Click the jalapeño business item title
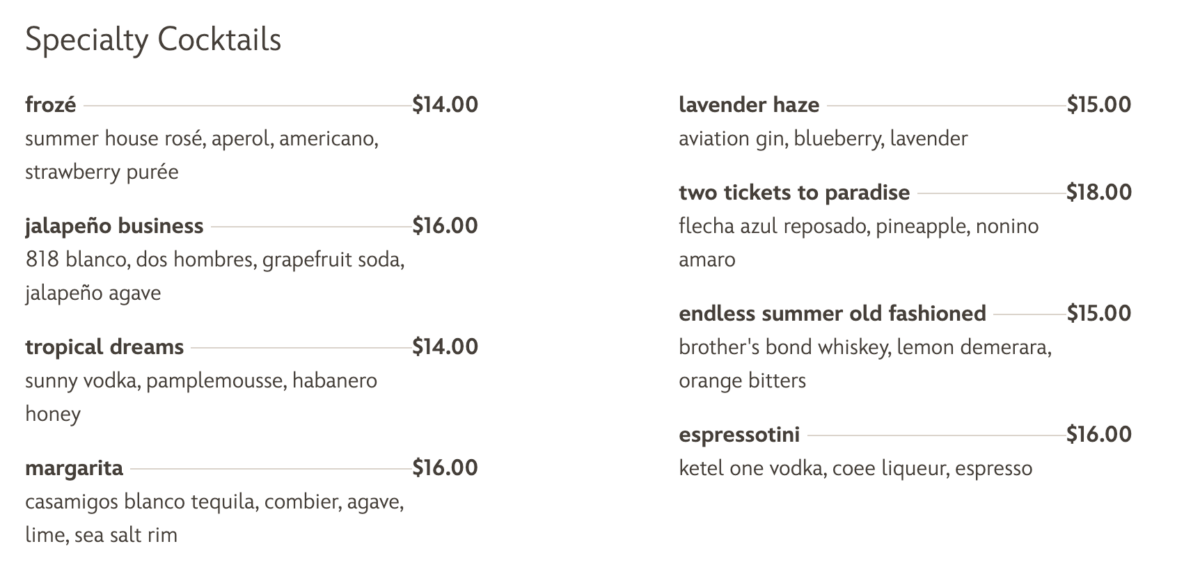This screenshot has height=576, width=1200. pyautogui.click(x=114, y=226)
